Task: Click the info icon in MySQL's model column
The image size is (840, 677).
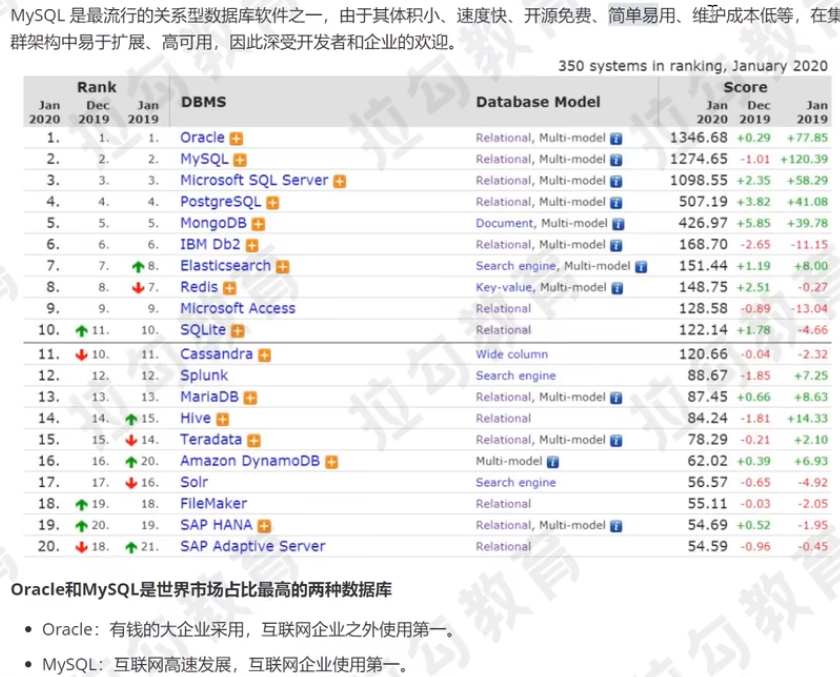Action: point(617,160)
